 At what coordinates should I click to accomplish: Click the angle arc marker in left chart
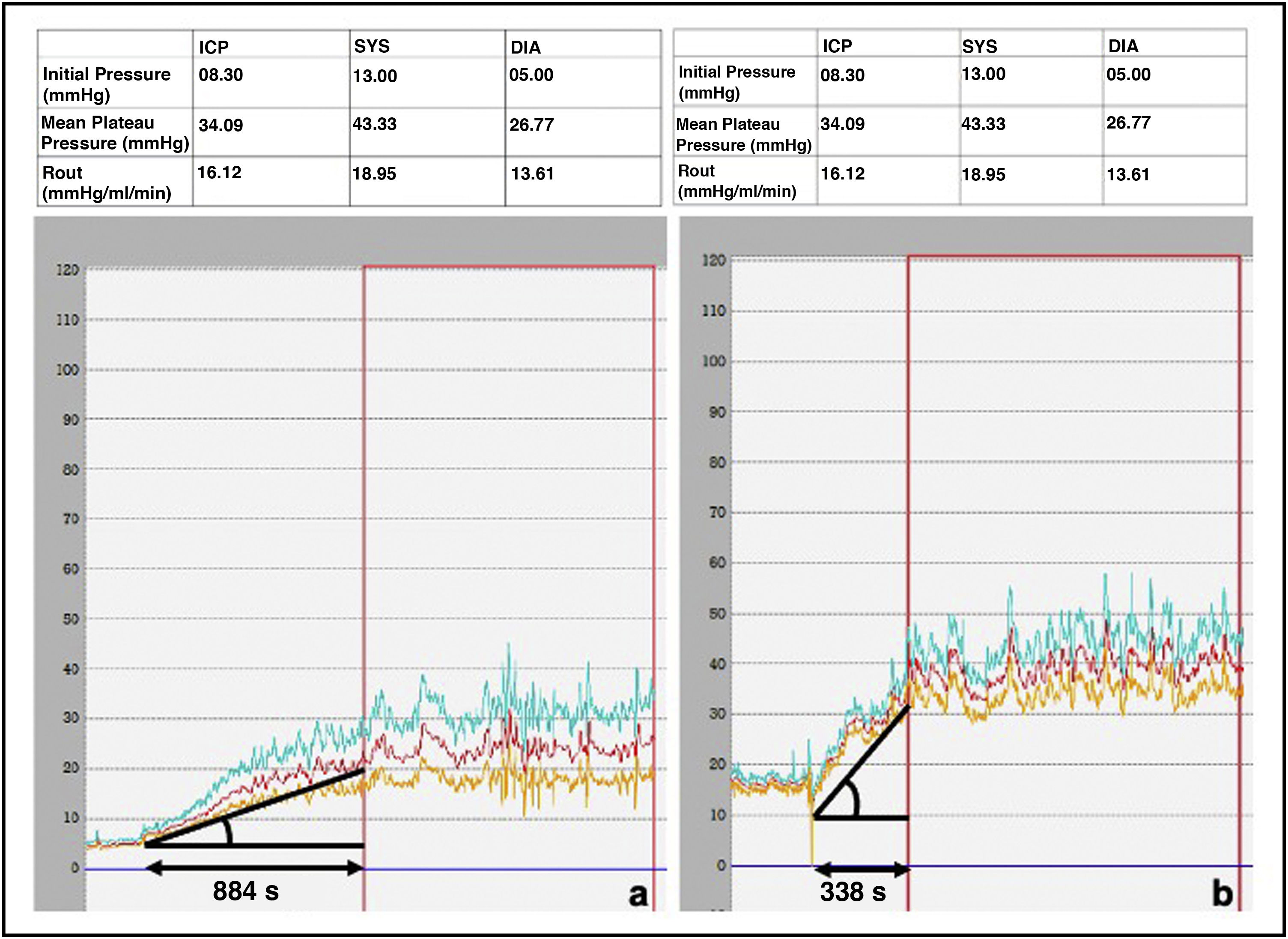click(228, 832)
